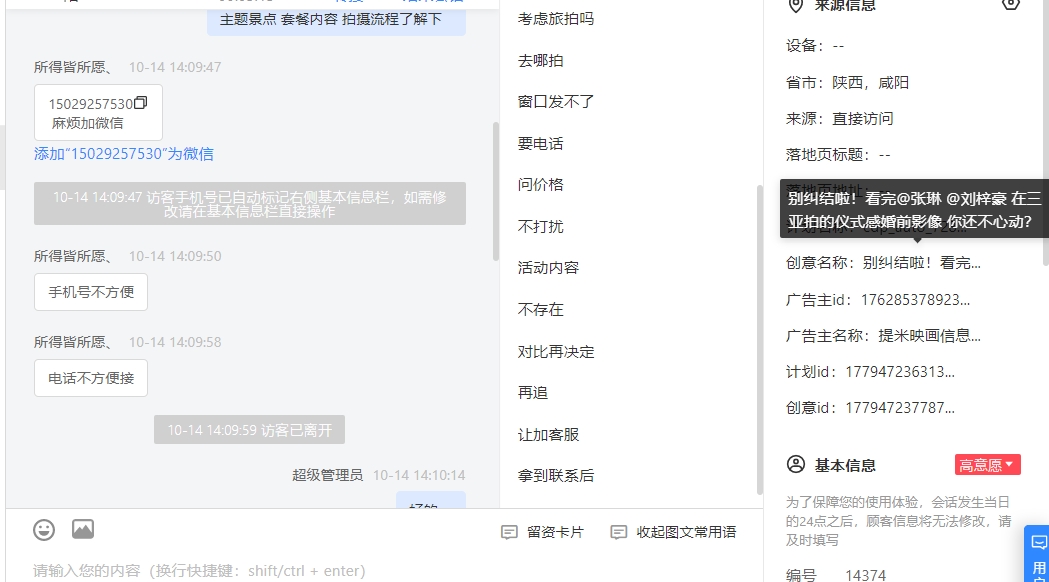Choose the 对比再决定 quick phrase
The height and width of the screenshot is (582, 1049).
pyautogui.click(x=556, y=352)
